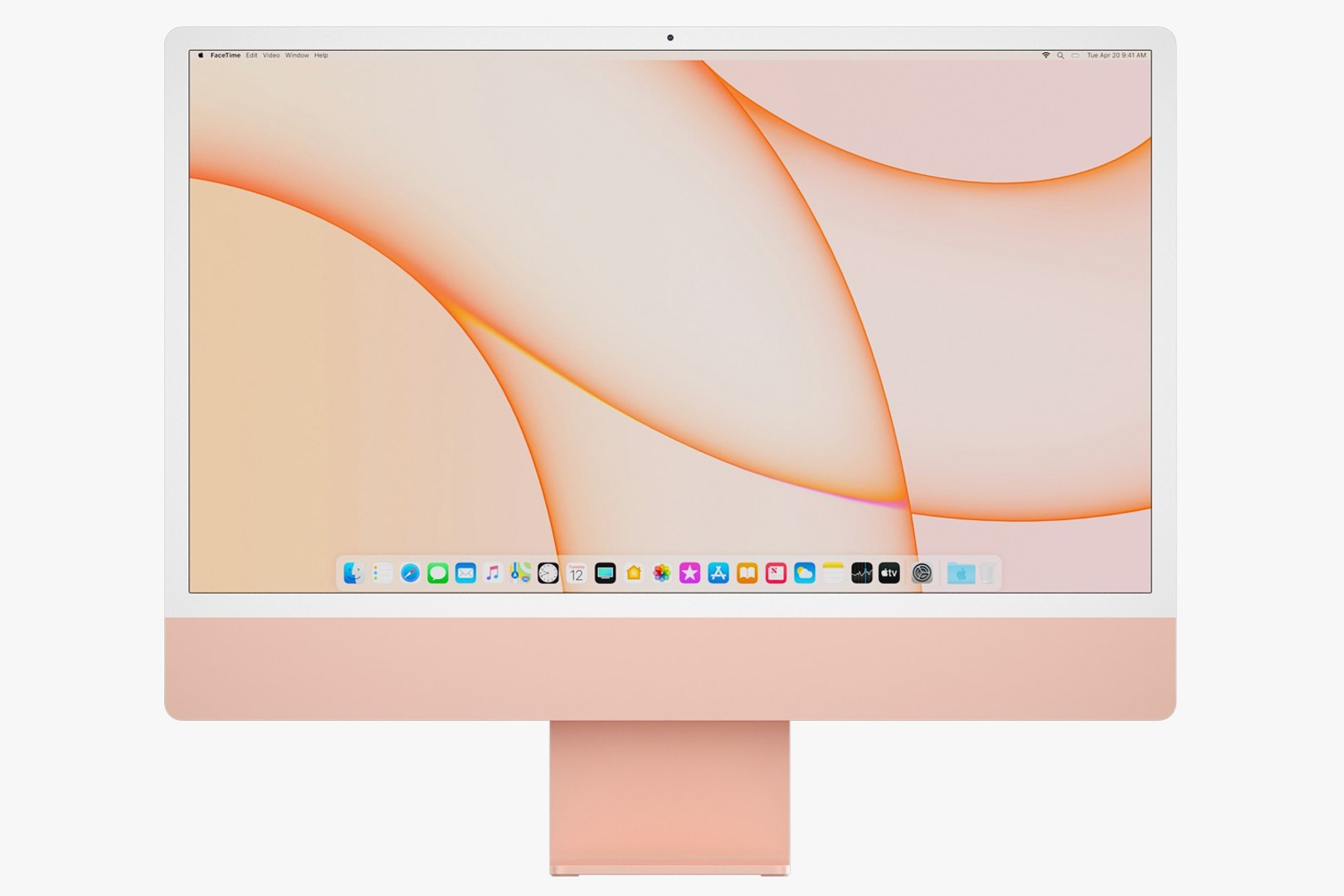Open the Messages app icon
Image resolution: width=1344 pixels, height=896 pixels.
438,573
